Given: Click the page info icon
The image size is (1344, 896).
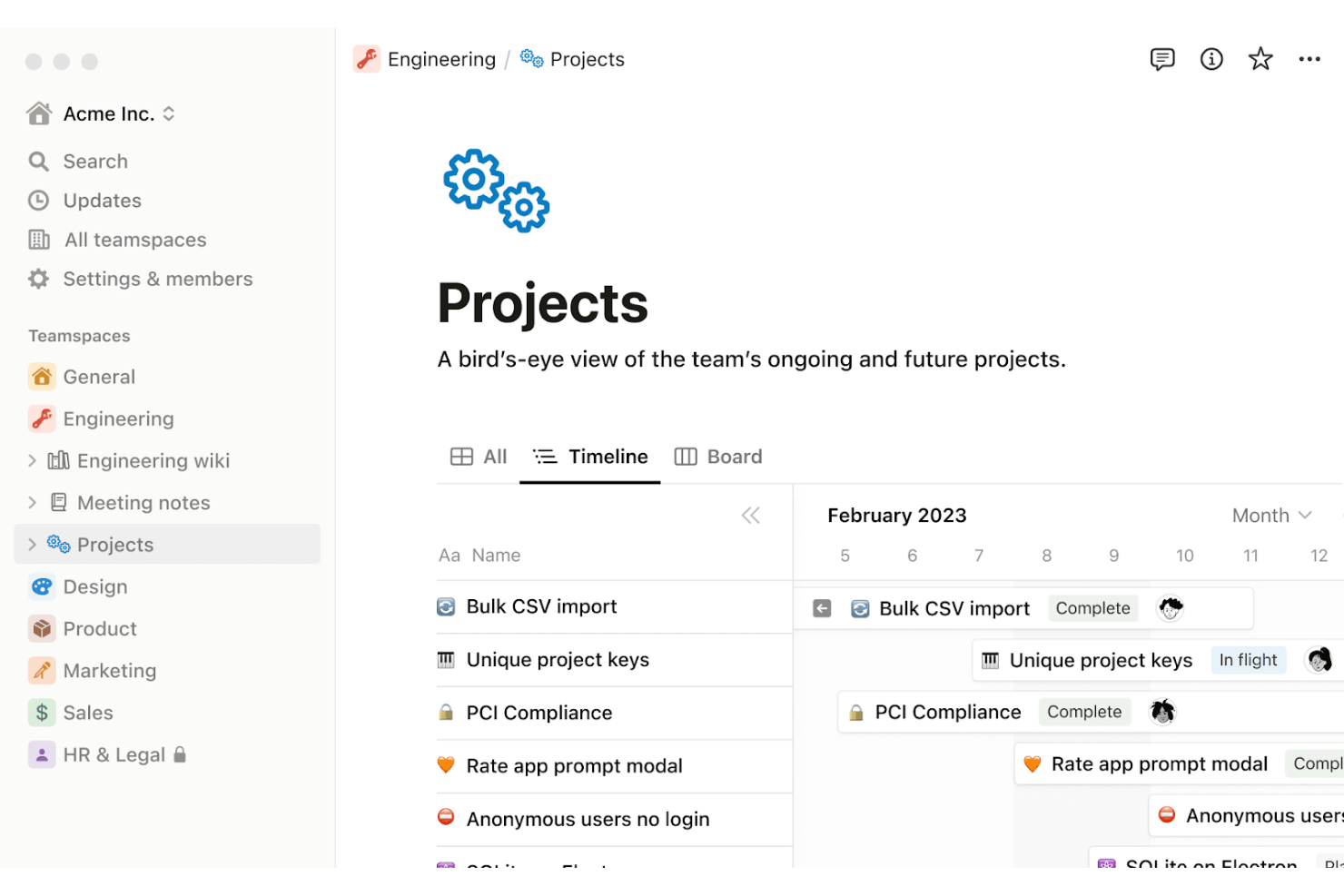Looking at the screenshot, I should [1211, 59].
